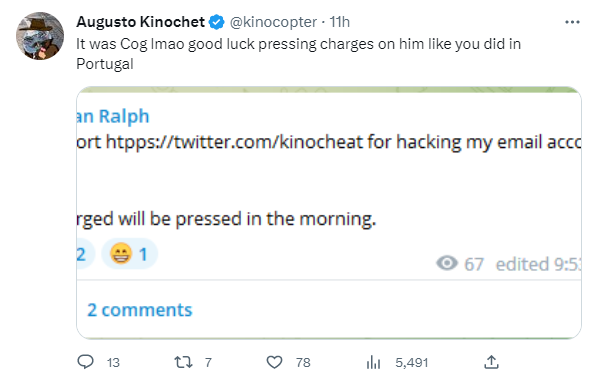Click the share upload icon
This screenshot has height=379, width=597.
491,362
